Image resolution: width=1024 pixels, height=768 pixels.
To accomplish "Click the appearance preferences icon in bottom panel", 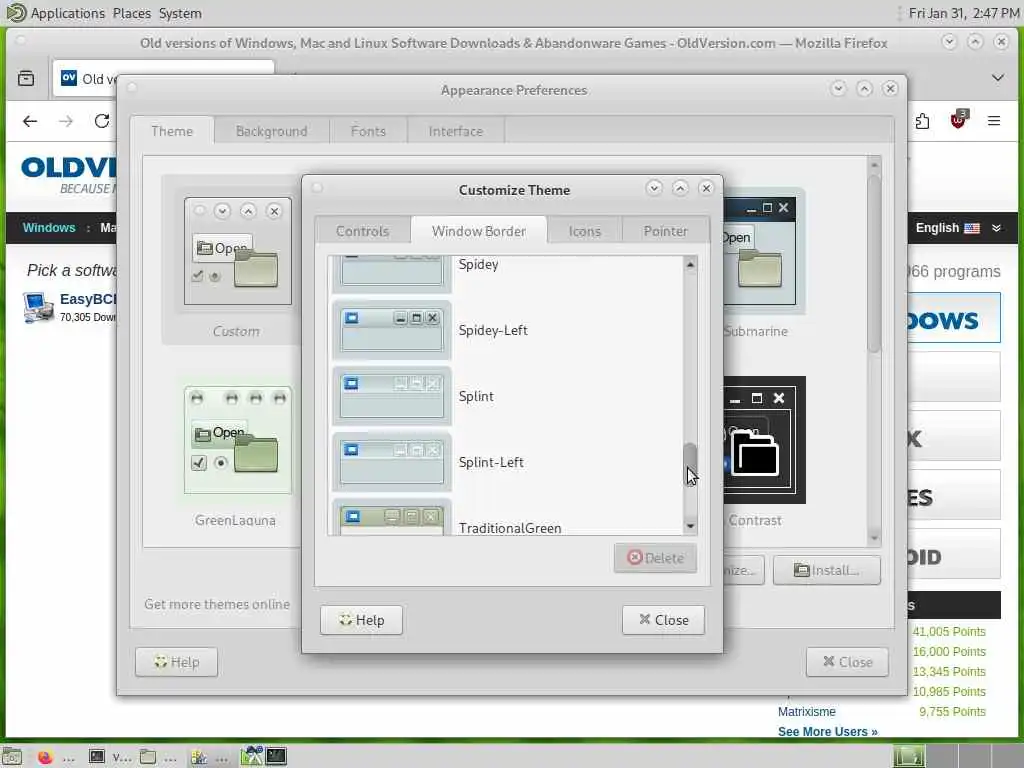I will click(x=199, y=756).
